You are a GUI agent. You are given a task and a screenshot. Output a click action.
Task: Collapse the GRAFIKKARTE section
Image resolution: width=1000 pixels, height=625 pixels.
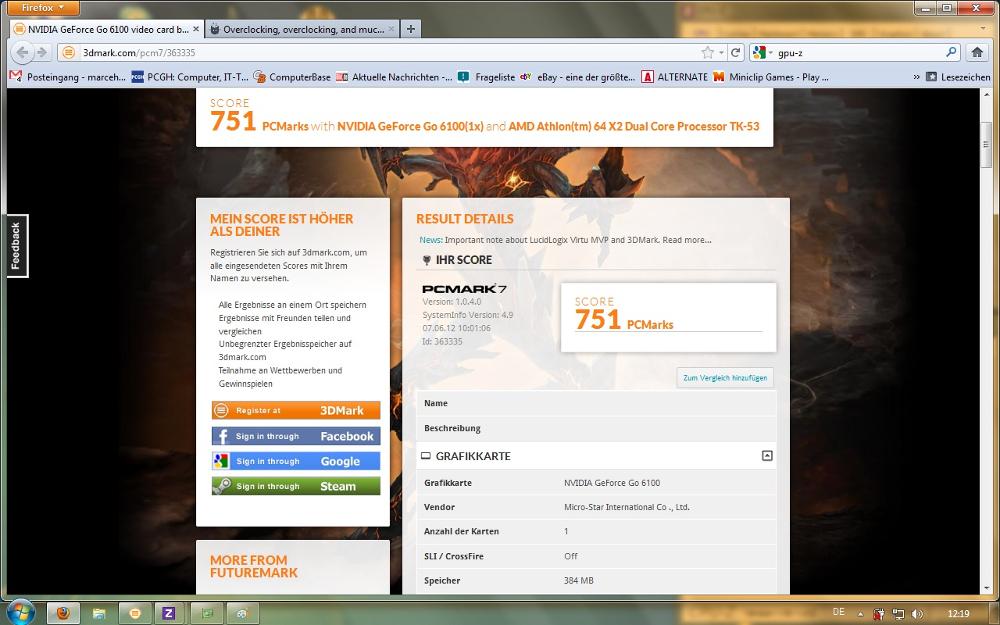click(x=767, y=455)
